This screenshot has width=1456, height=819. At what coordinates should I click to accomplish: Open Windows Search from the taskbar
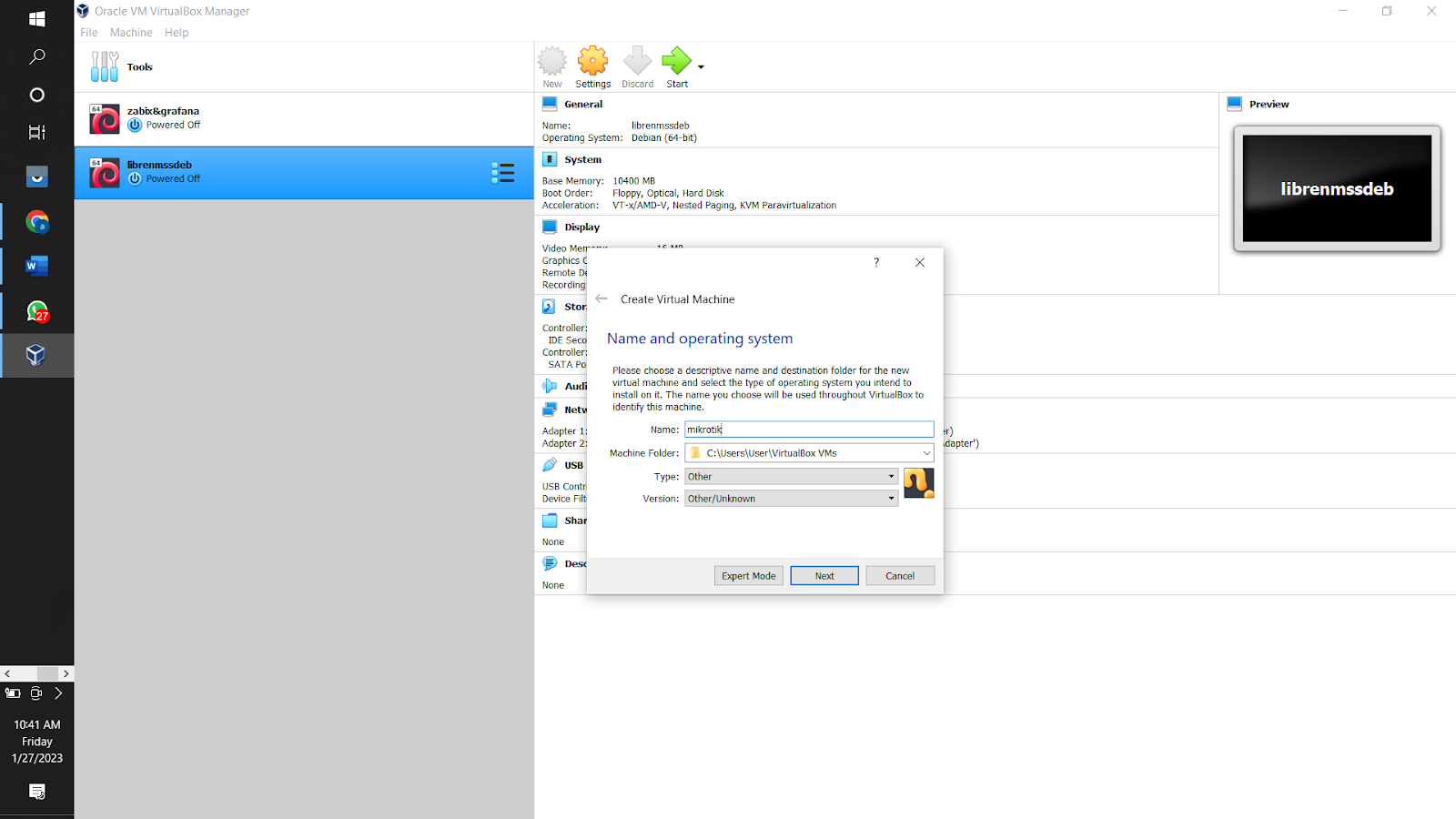pyautogui.click(x=37, y=56)
